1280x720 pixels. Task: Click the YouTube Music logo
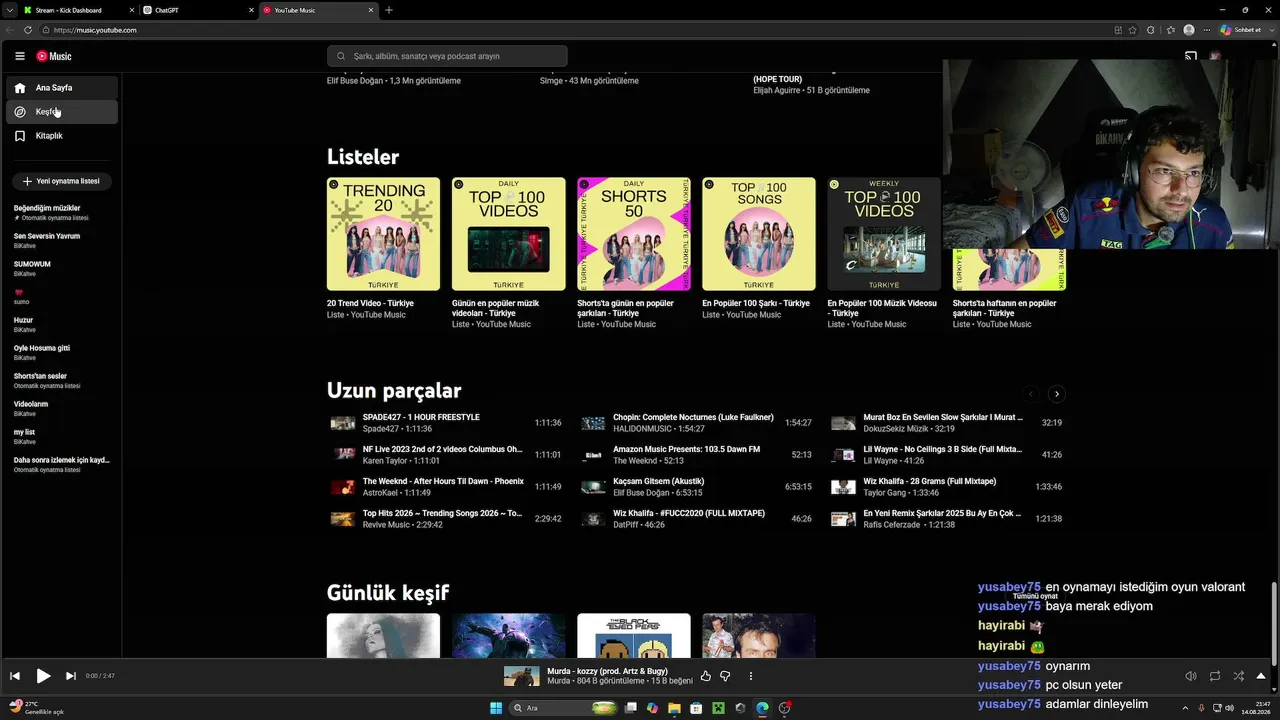(x=54, y=56)
